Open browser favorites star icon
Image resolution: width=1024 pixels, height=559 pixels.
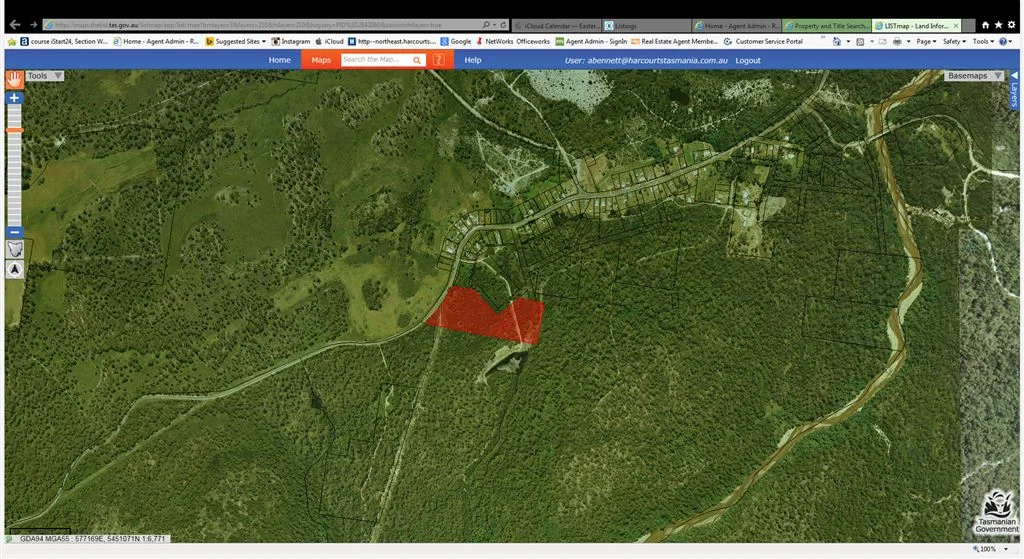[998, 25]
